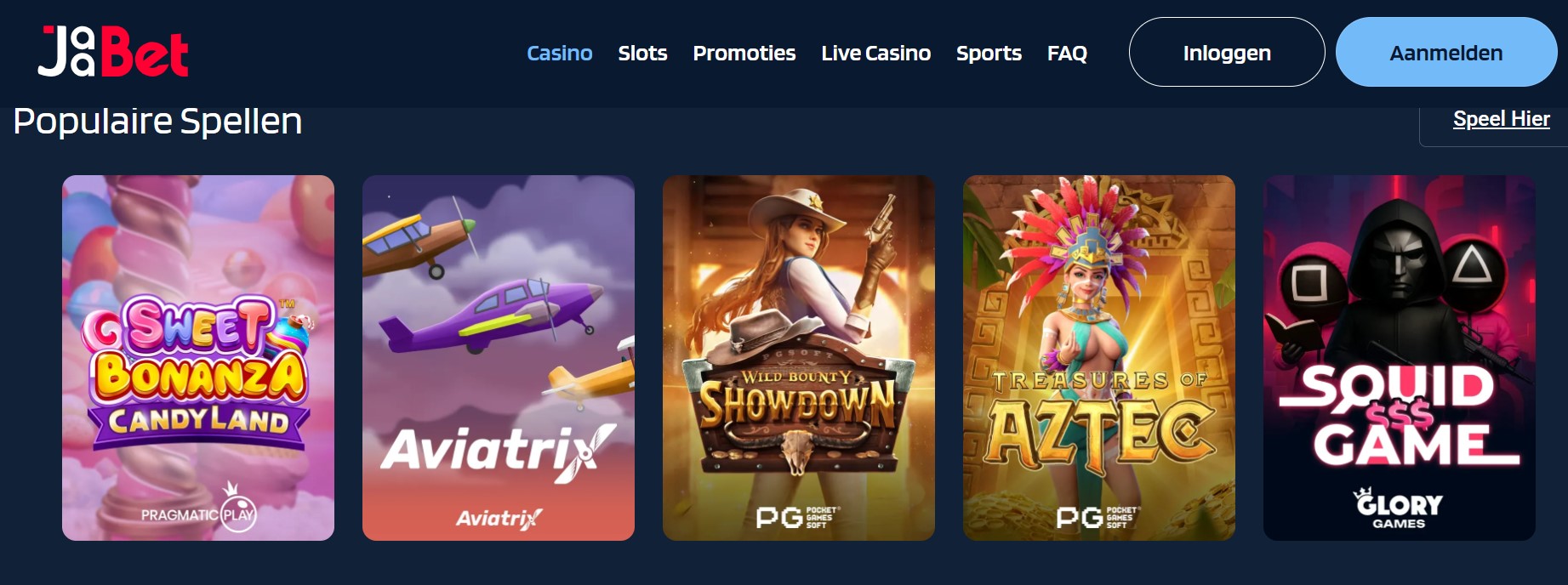Open the FAQ page
Screen dimensions: 1568x585
(1067, 53)
